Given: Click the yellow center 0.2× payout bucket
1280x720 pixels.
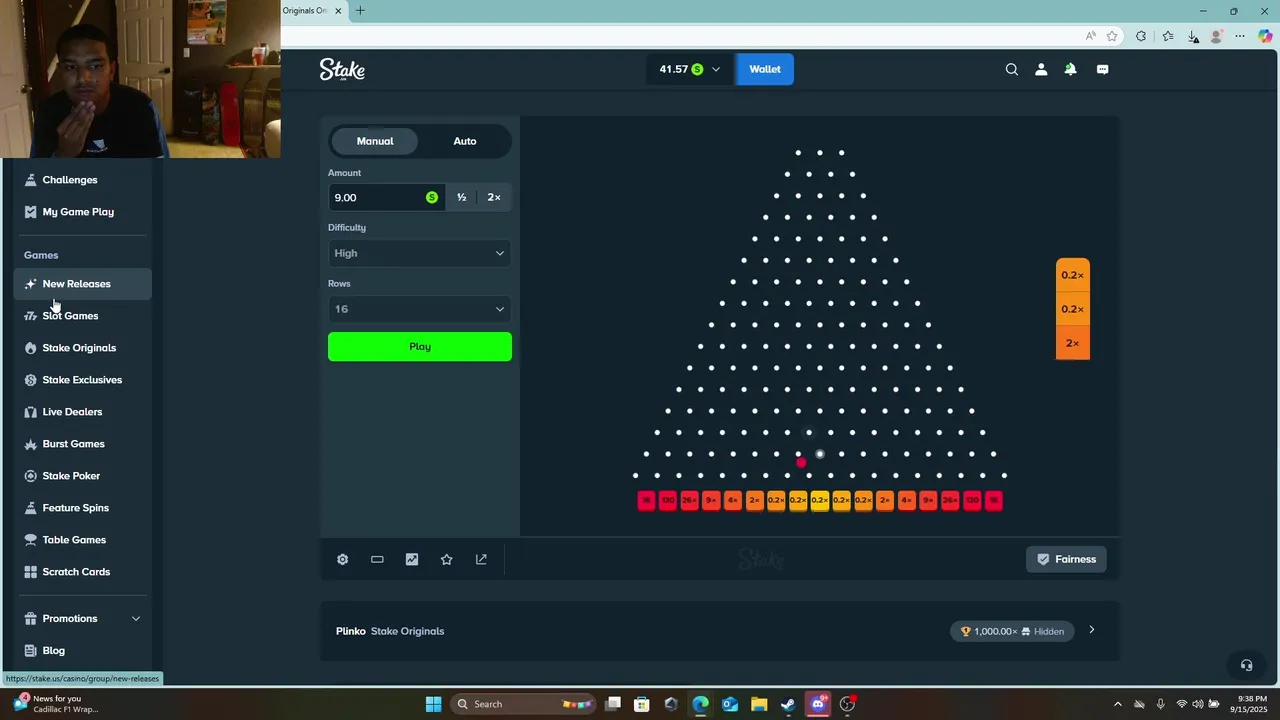Looking at the screenshot, I should click(820, 500).
